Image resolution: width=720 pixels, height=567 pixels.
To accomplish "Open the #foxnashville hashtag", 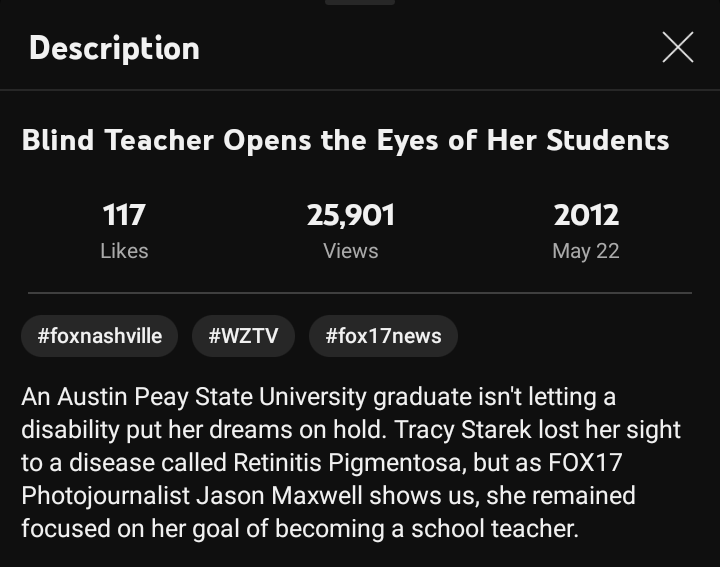I will 99,336.
